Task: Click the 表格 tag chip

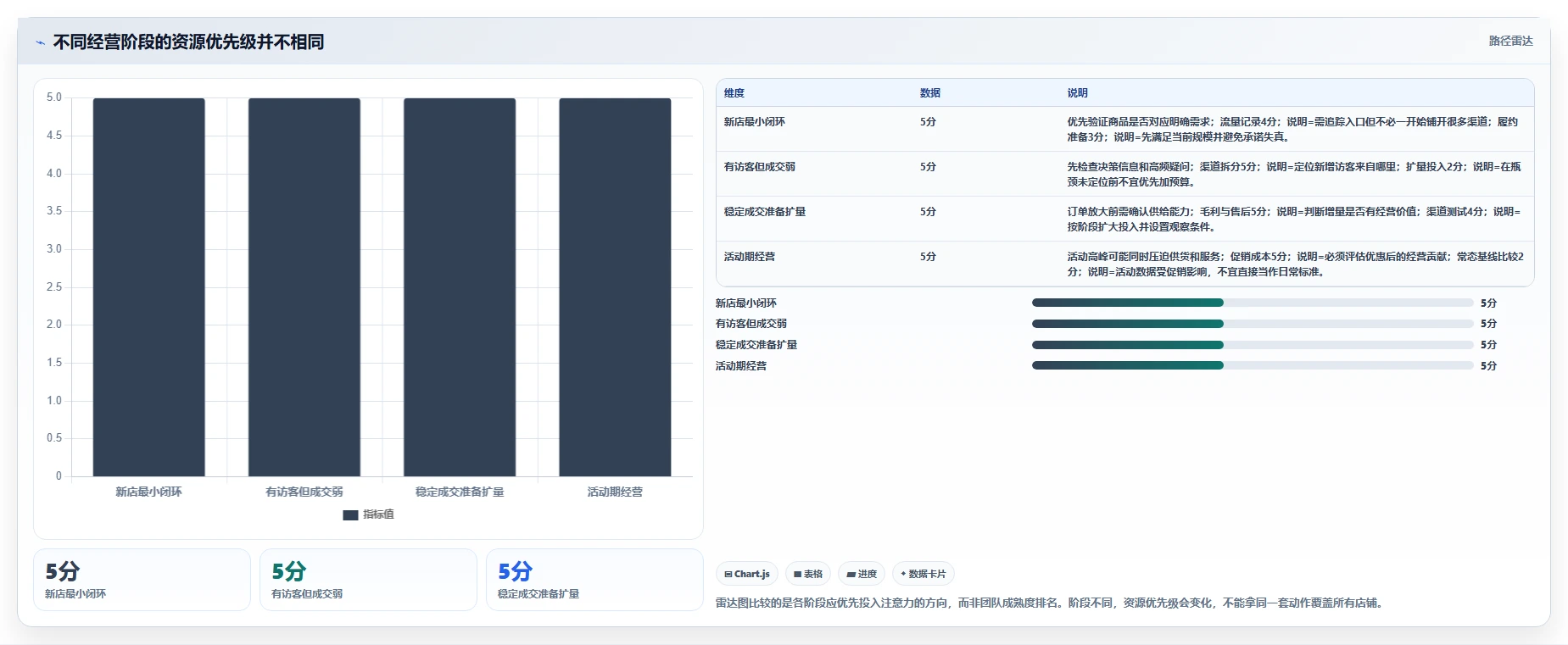Action: click(x=808, y=574)
